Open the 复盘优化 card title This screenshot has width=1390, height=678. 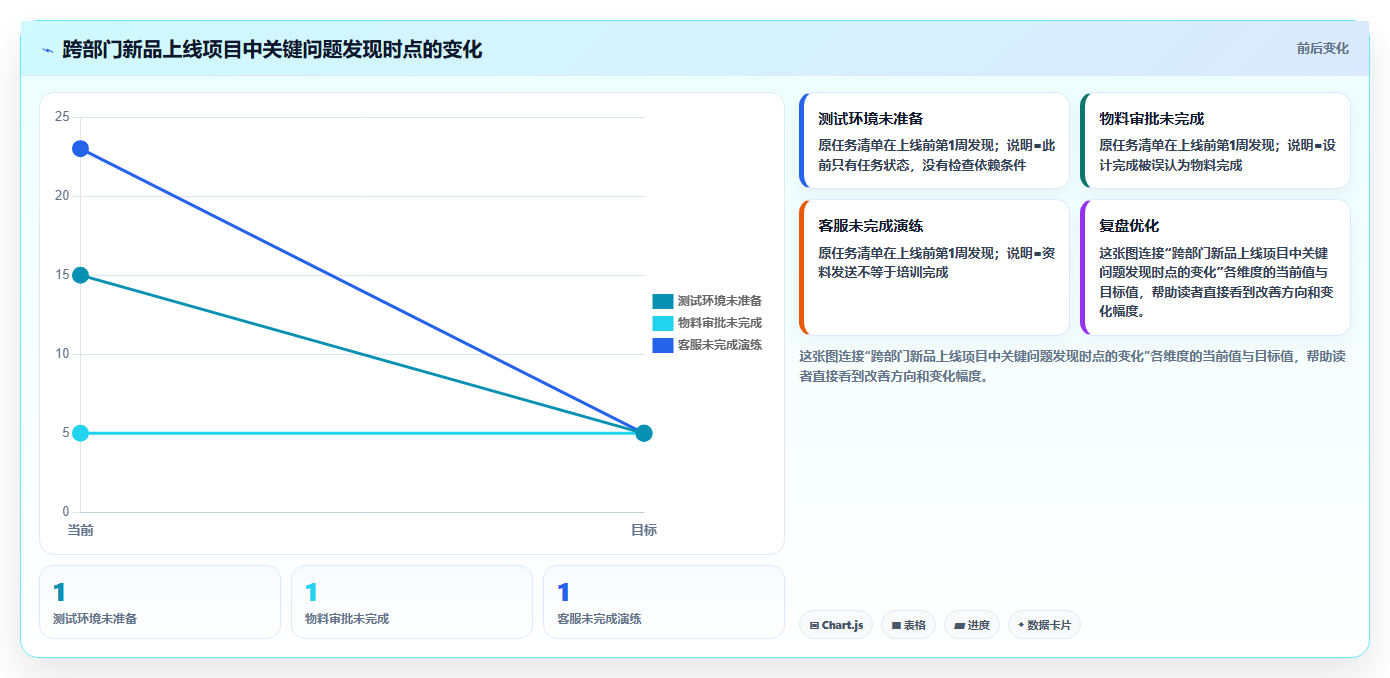(x=1129, y=226)
